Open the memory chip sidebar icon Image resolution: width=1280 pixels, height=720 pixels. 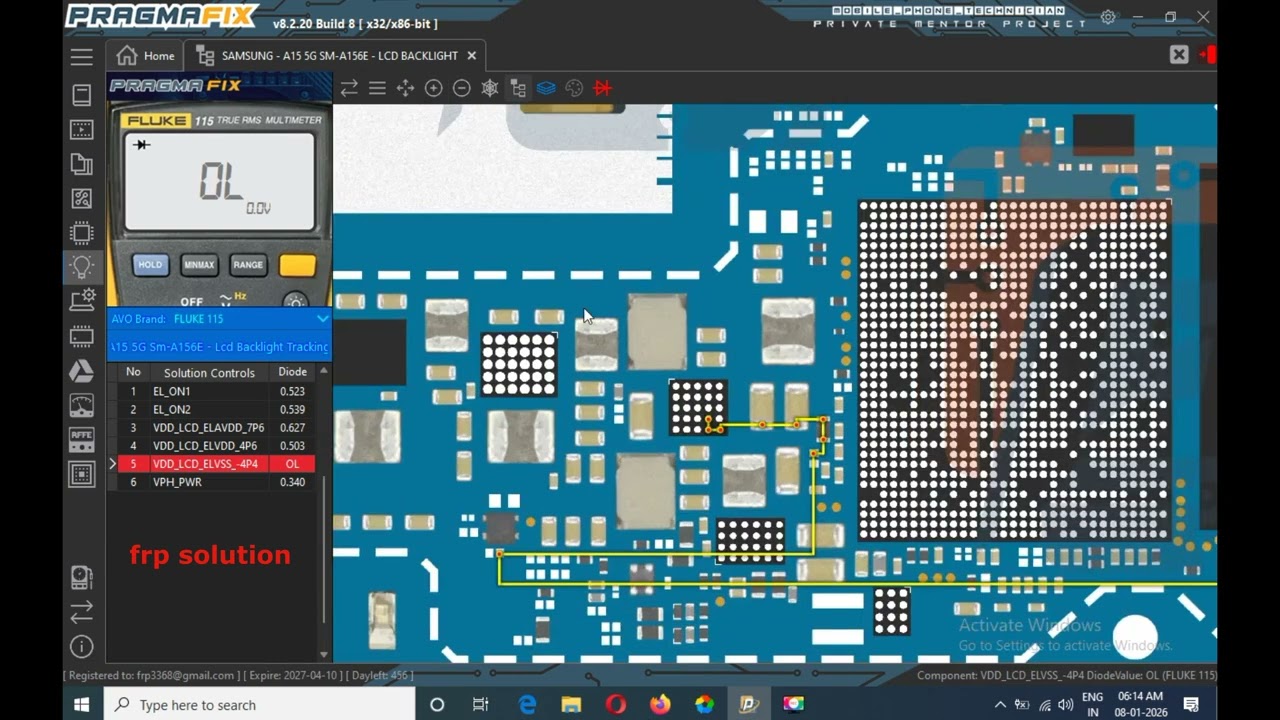tap(82, 337)
